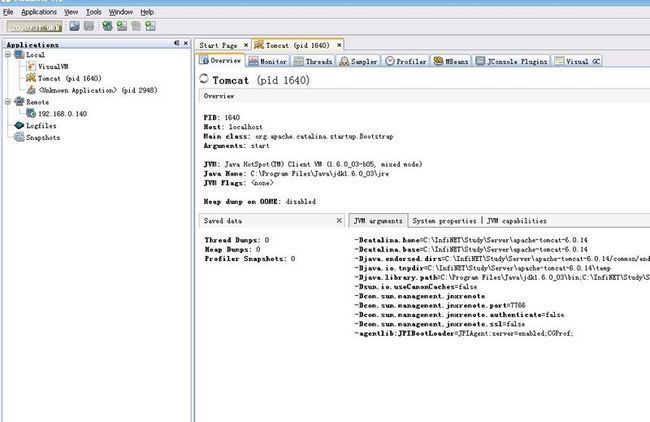The height and width of the screenshot is (422, 650).
Task: Collapse the Local tree node
Action: (x=8, y=54)
